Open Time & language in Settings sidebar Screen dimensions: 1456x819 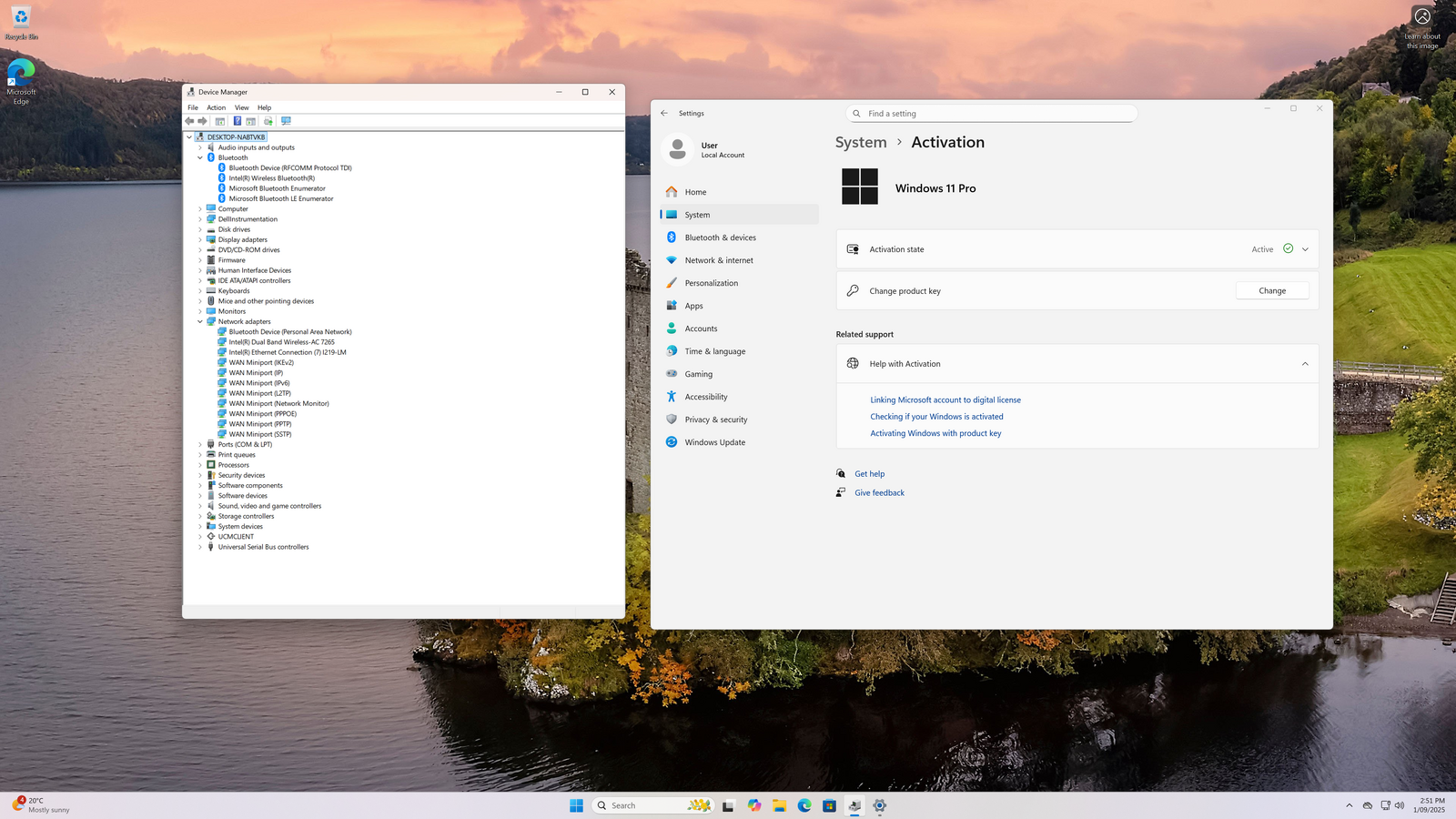[739, 351]
